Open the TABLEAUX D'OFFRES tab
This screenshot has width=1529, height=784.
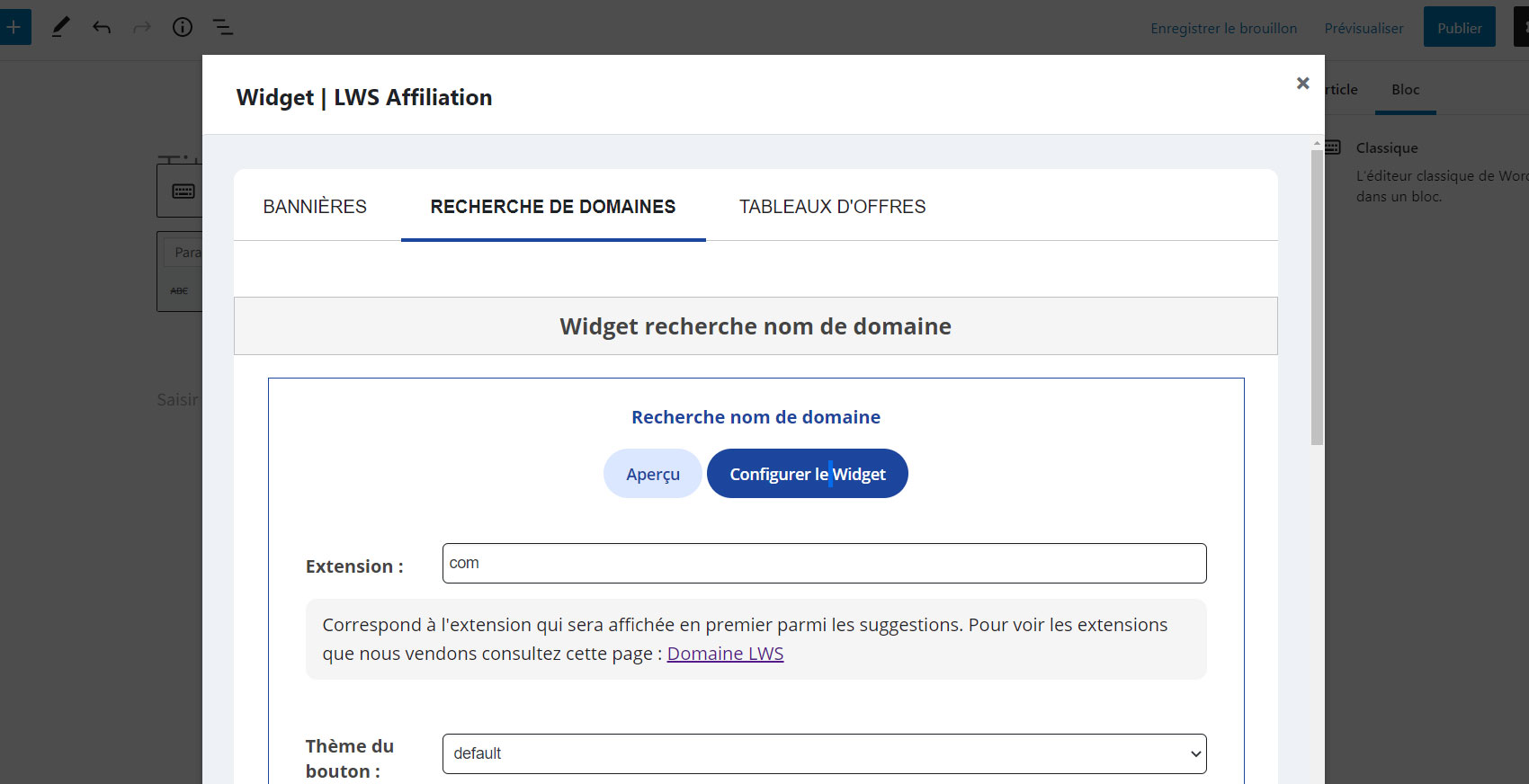tap(832, 207)
